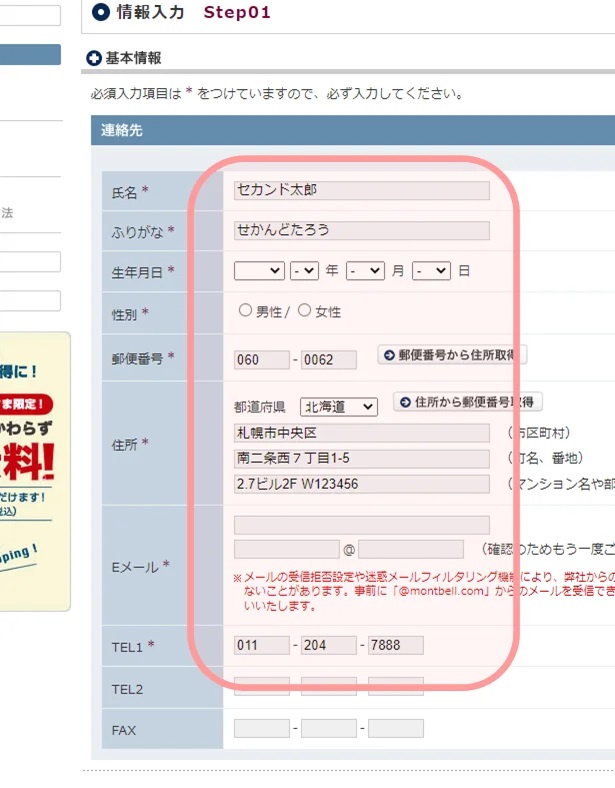Screen dimensions: 615x788
Task: Click the first Eメール input field
Action: (x=361, y=525)
